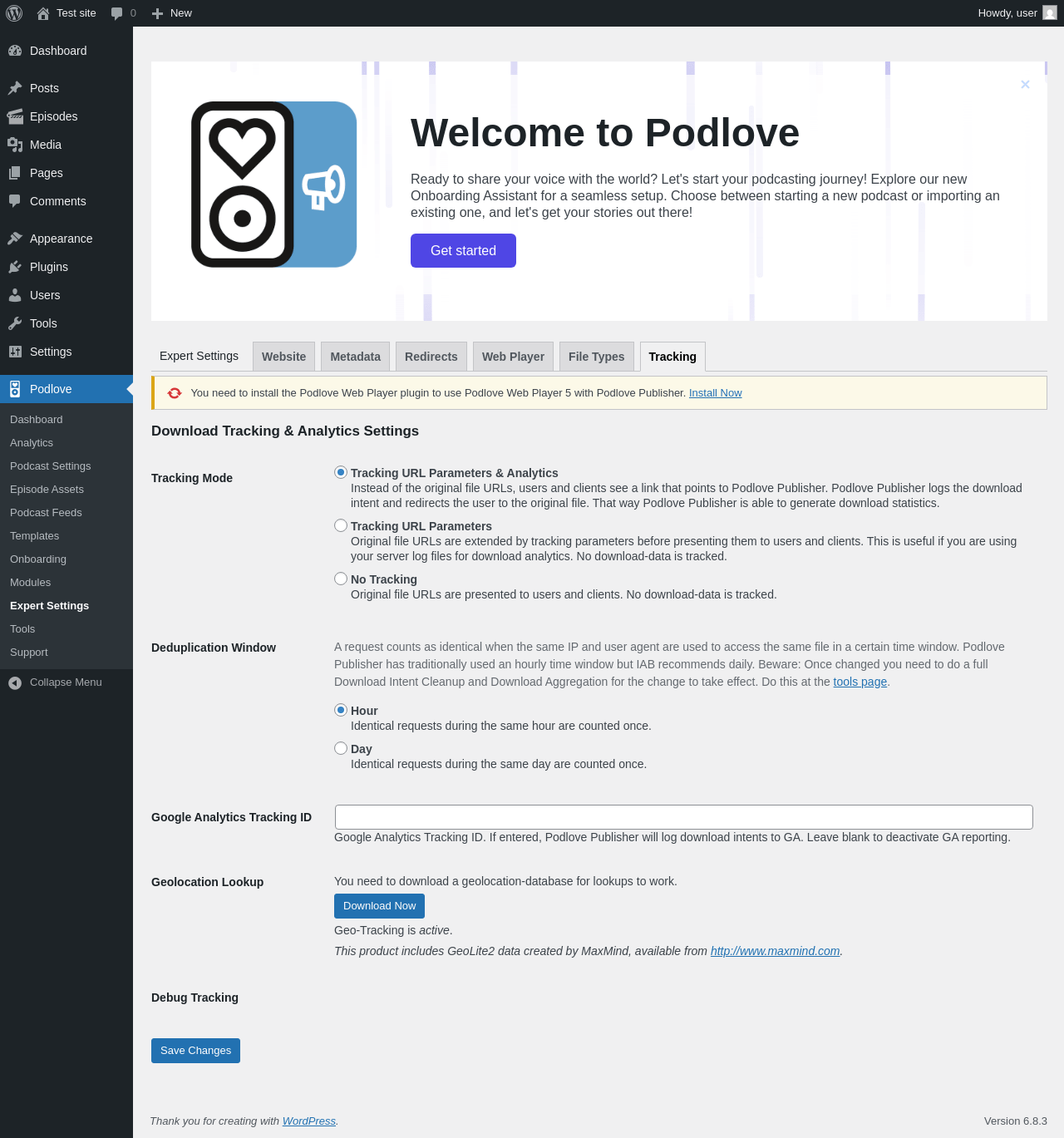Open the Episodes clapperboard icon
The image size is (1064, 1138).
point(15,116)
